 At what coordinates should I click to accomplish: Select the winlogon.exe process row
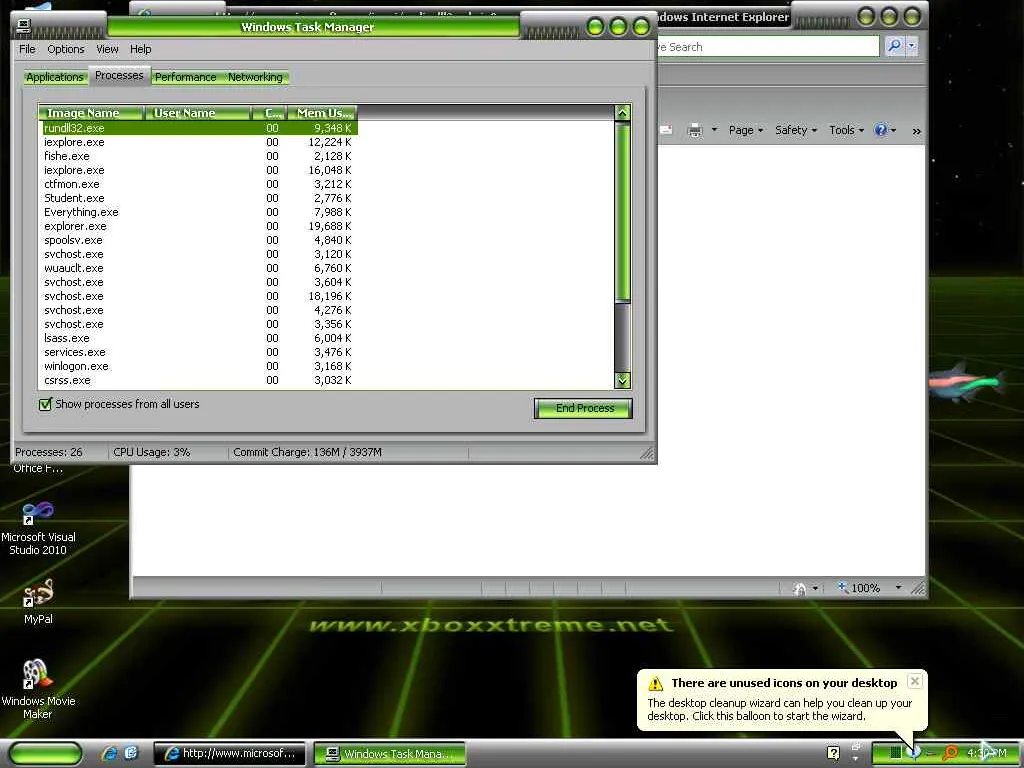point(198,366)
